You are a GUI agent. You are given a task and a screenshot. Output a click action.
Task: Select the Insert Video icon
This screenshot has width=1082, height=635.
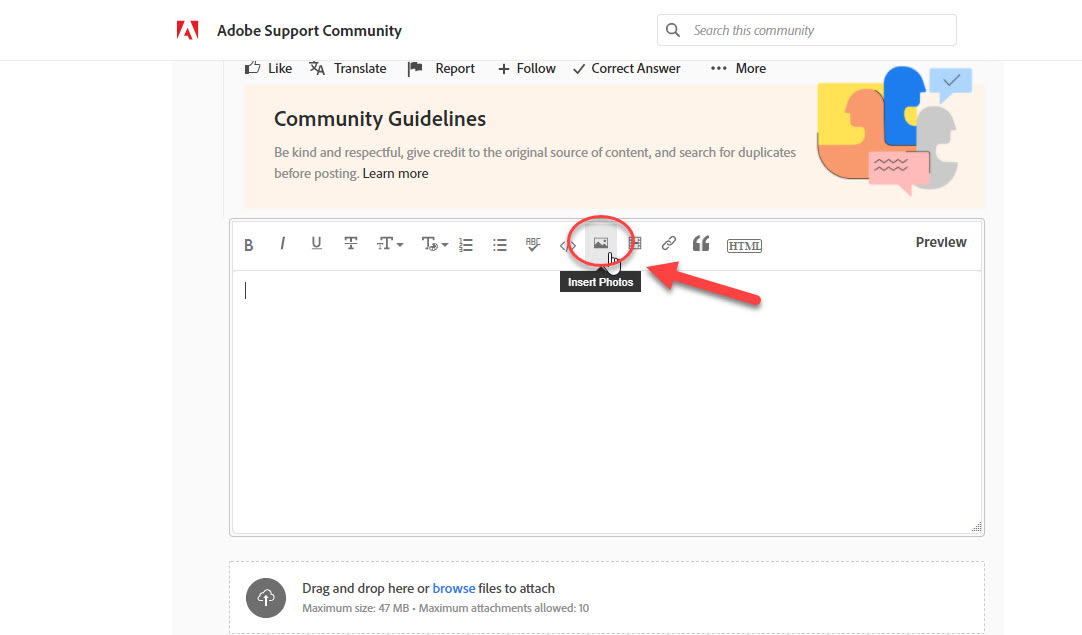(635, 243)
